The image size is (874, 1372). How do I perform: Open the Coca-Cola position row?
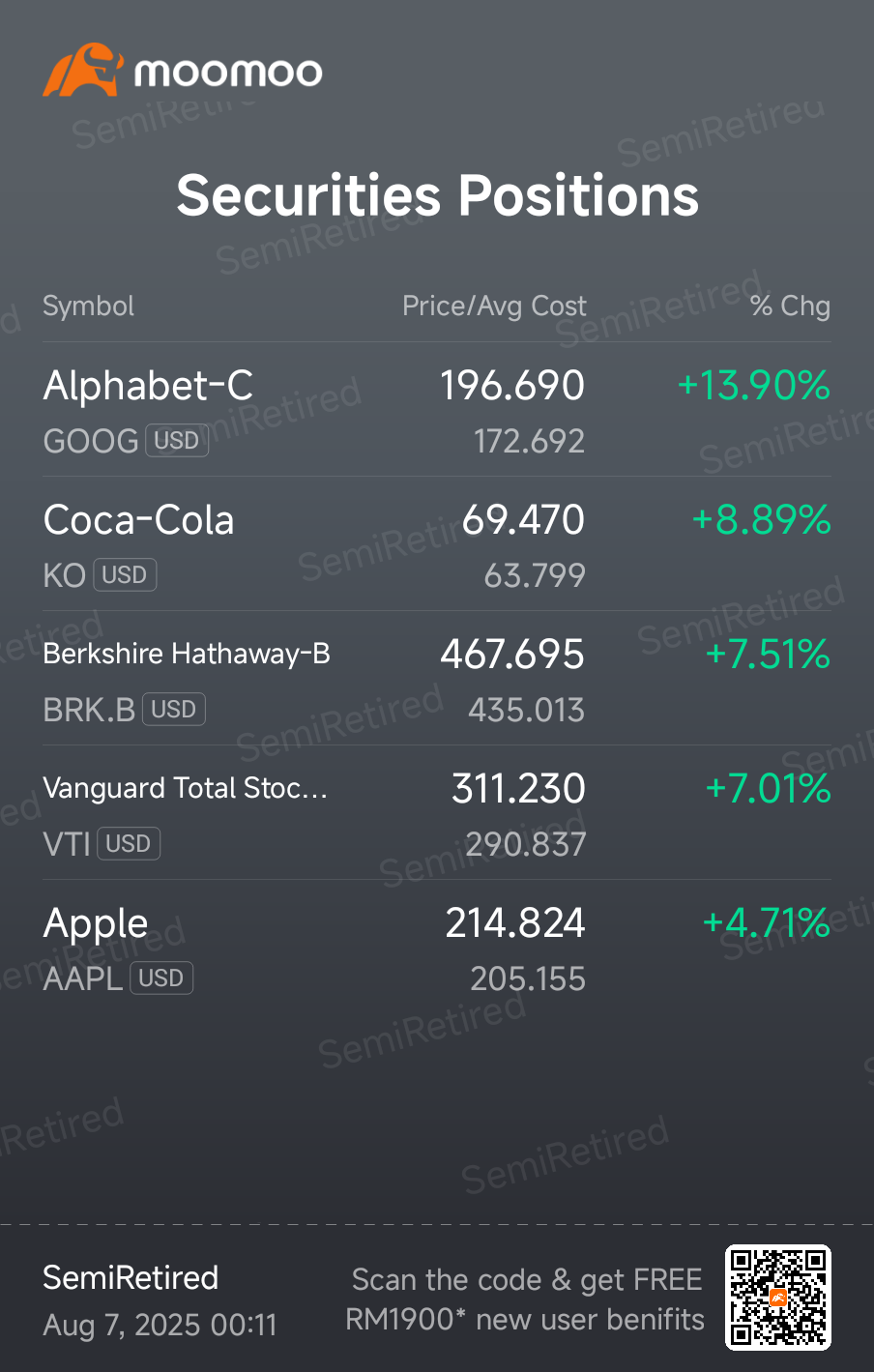[x=437, y=544]
